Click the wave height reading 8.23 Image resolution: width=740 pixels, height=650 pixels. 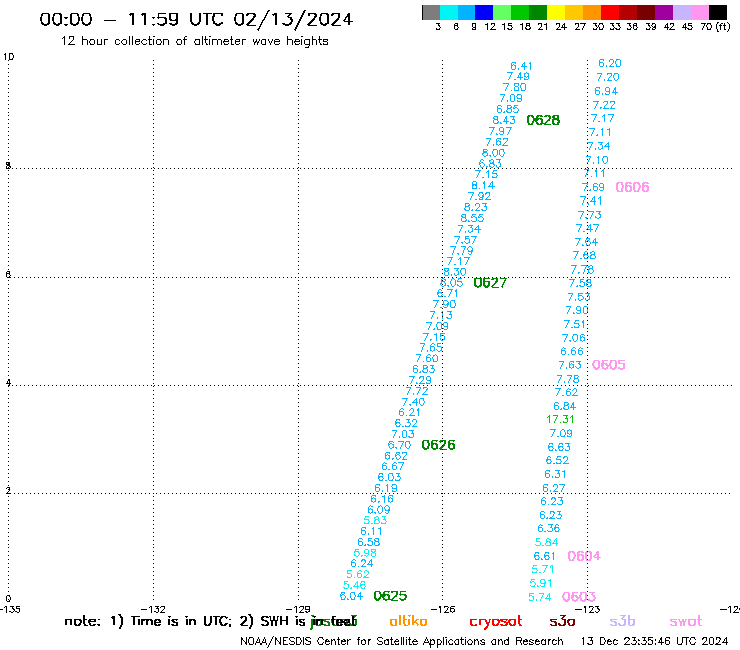coord(476,207)
